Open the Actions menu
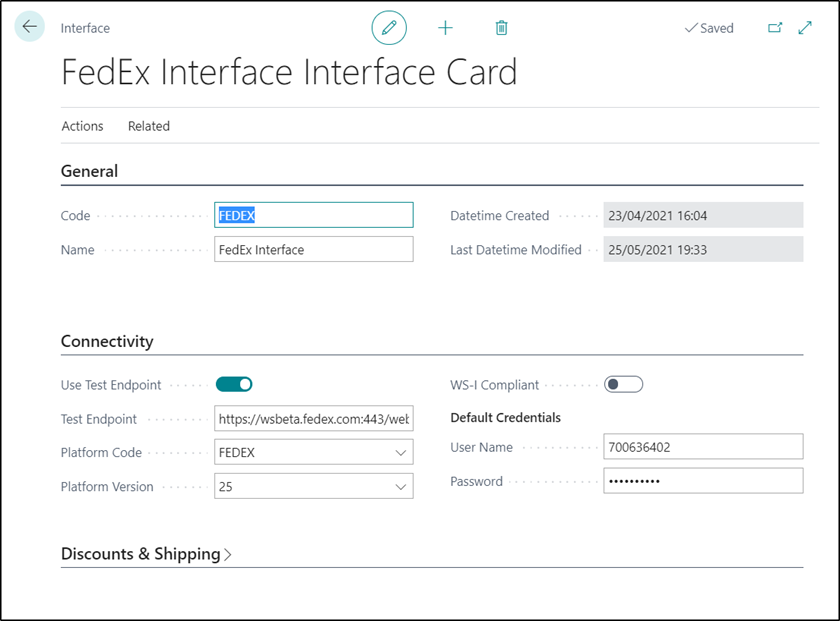 82,126
